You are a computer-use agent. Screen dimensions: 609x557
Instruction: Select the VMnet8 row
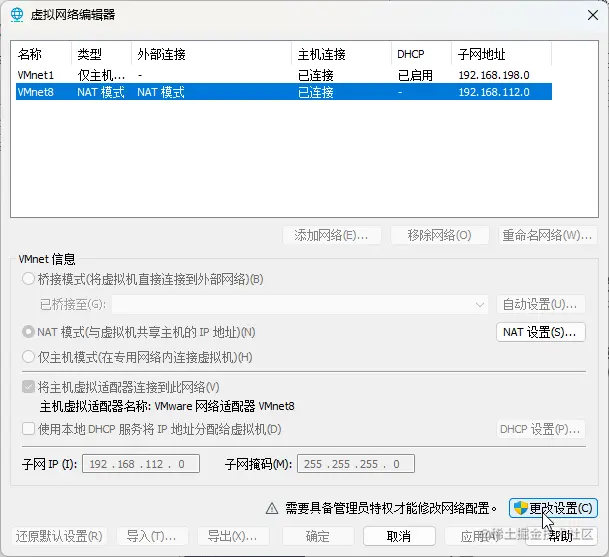284,92
